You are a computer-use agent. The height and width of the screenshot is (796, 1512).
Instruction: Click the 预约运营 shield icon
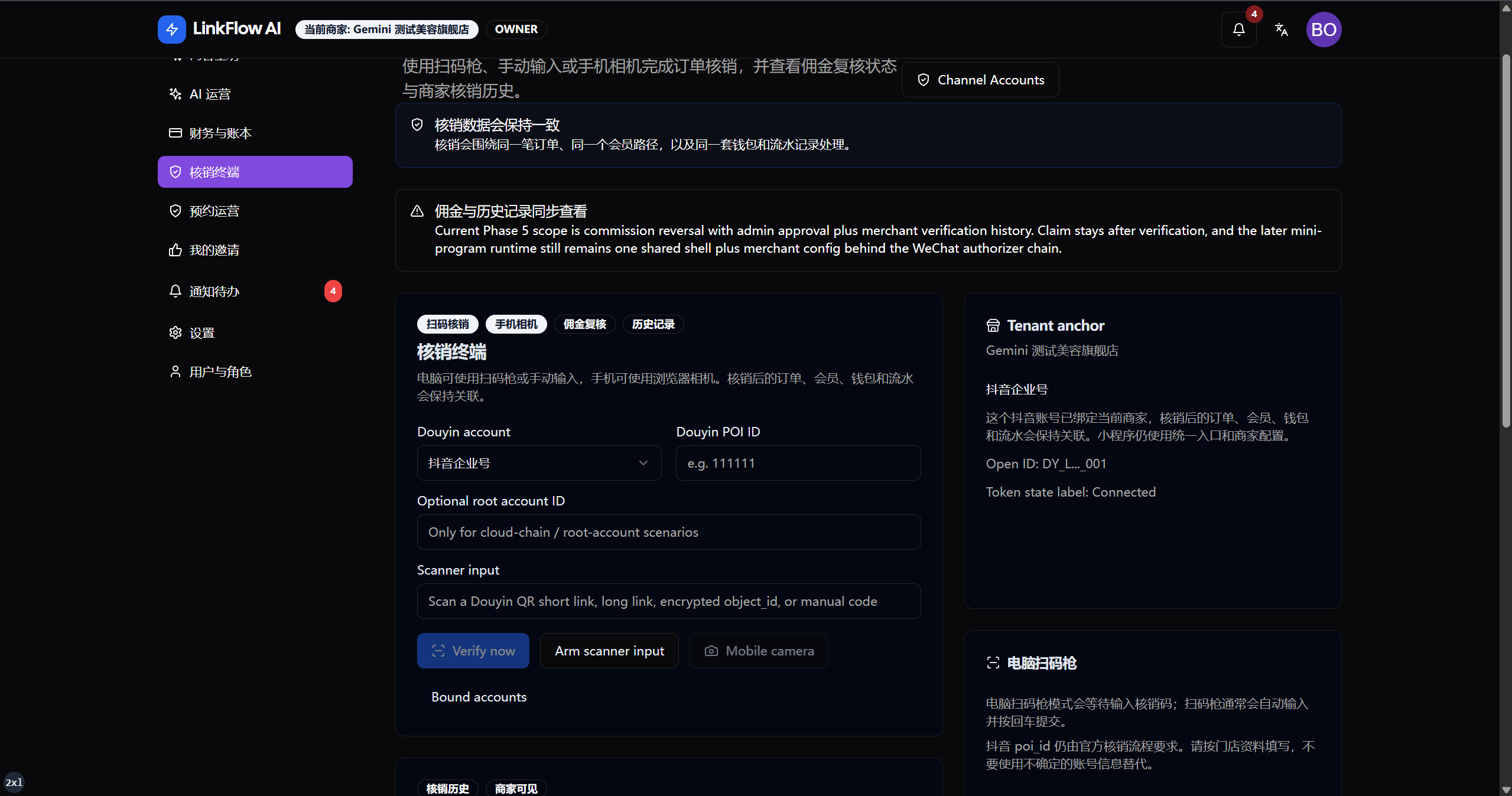pyautogui.click(x=175, y=211)
